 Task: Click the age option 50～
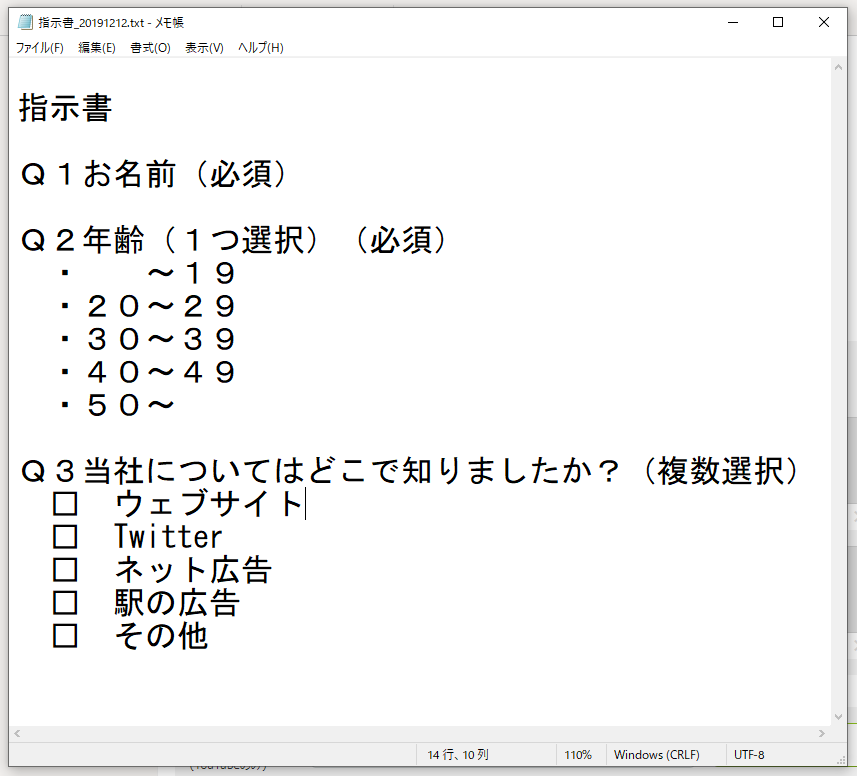(131, 405)
